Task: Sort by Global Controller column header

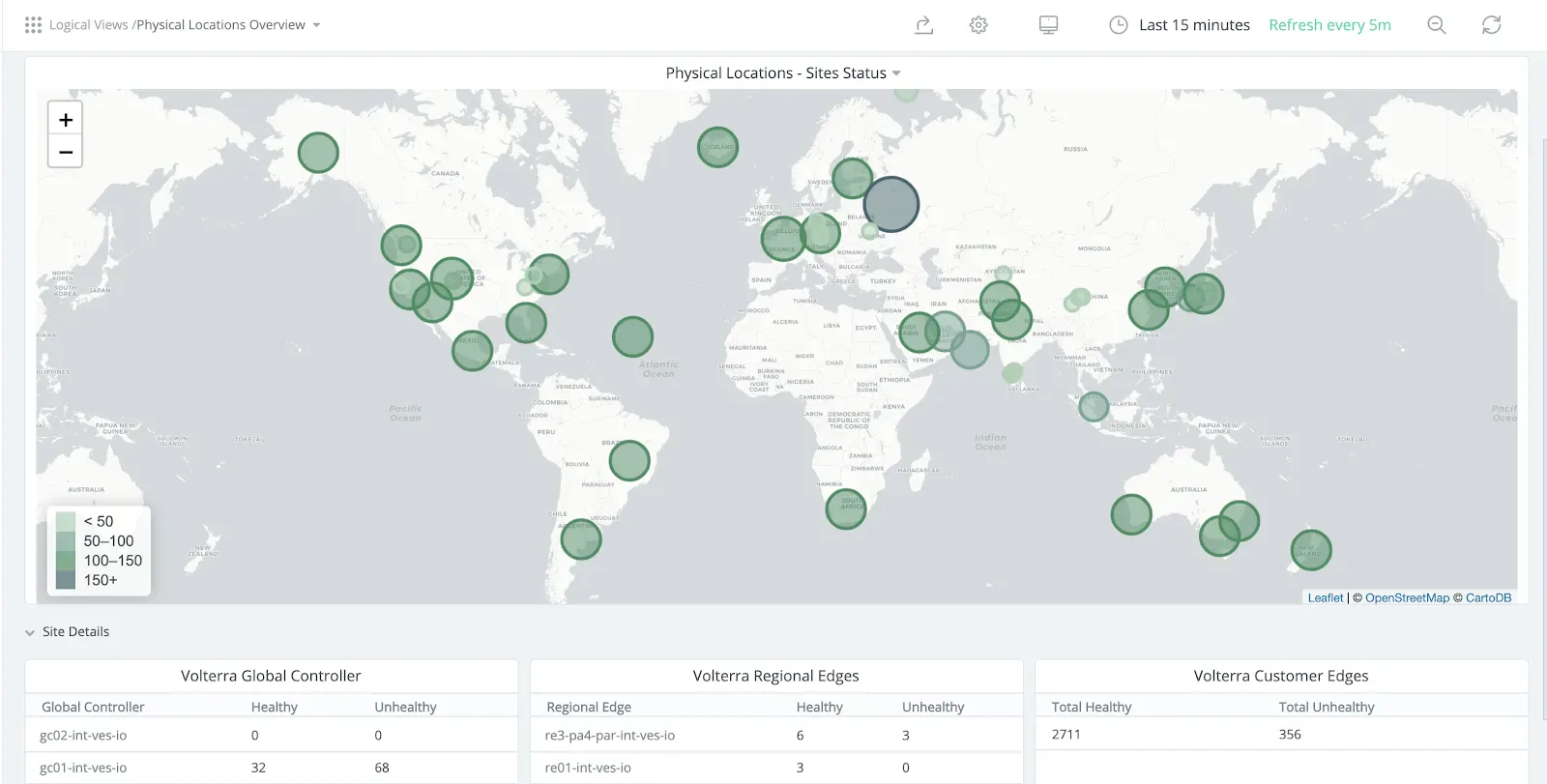Action: click(93, 708)
